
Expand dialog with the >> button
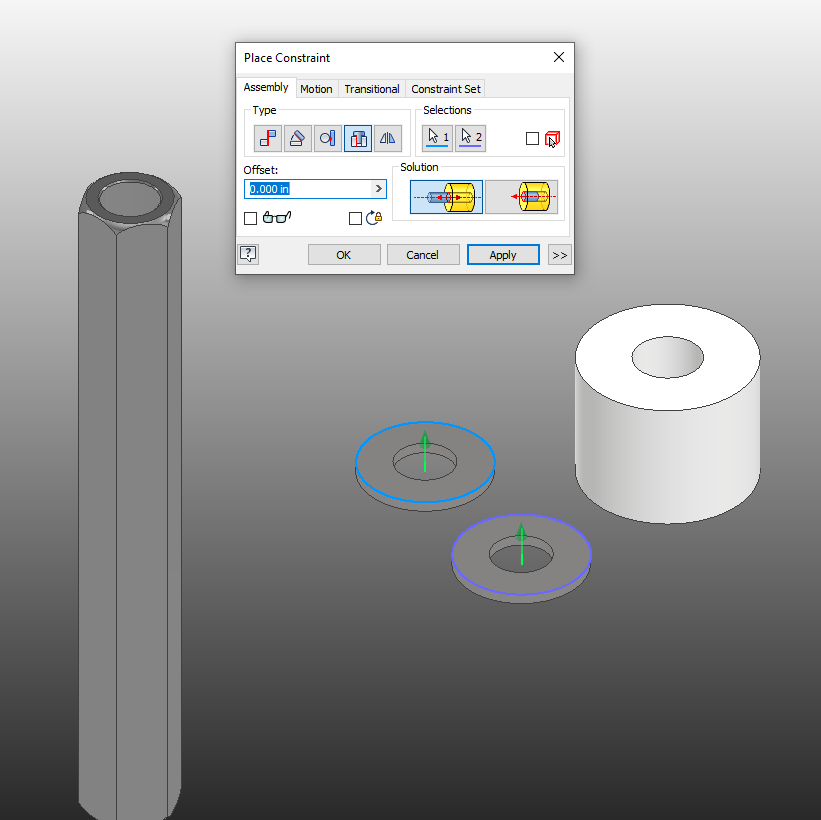pyautogui.click(x=560, y=255)
